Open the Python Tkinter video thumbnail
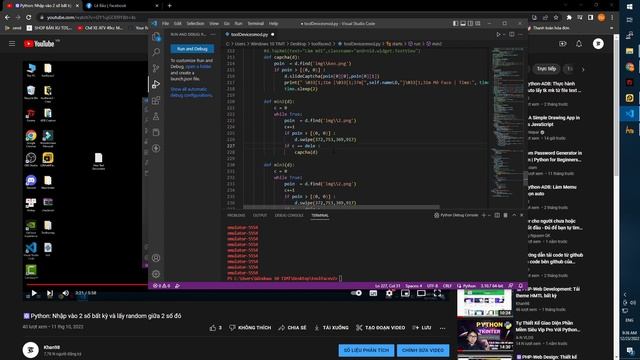 click(x=484, y=336)
